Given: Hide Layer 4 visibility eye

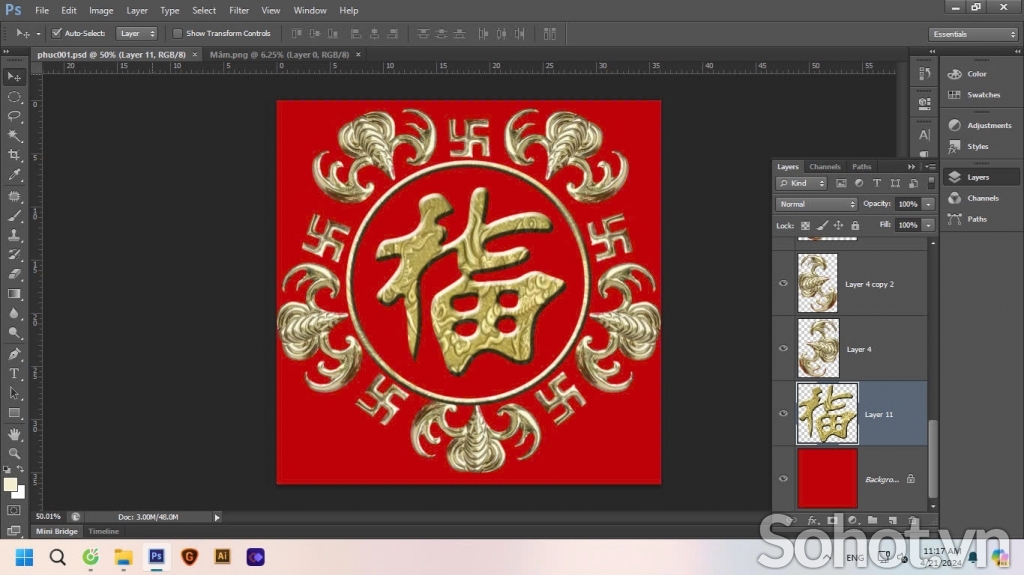Looking at the screenshot, I should click(783, 348).
